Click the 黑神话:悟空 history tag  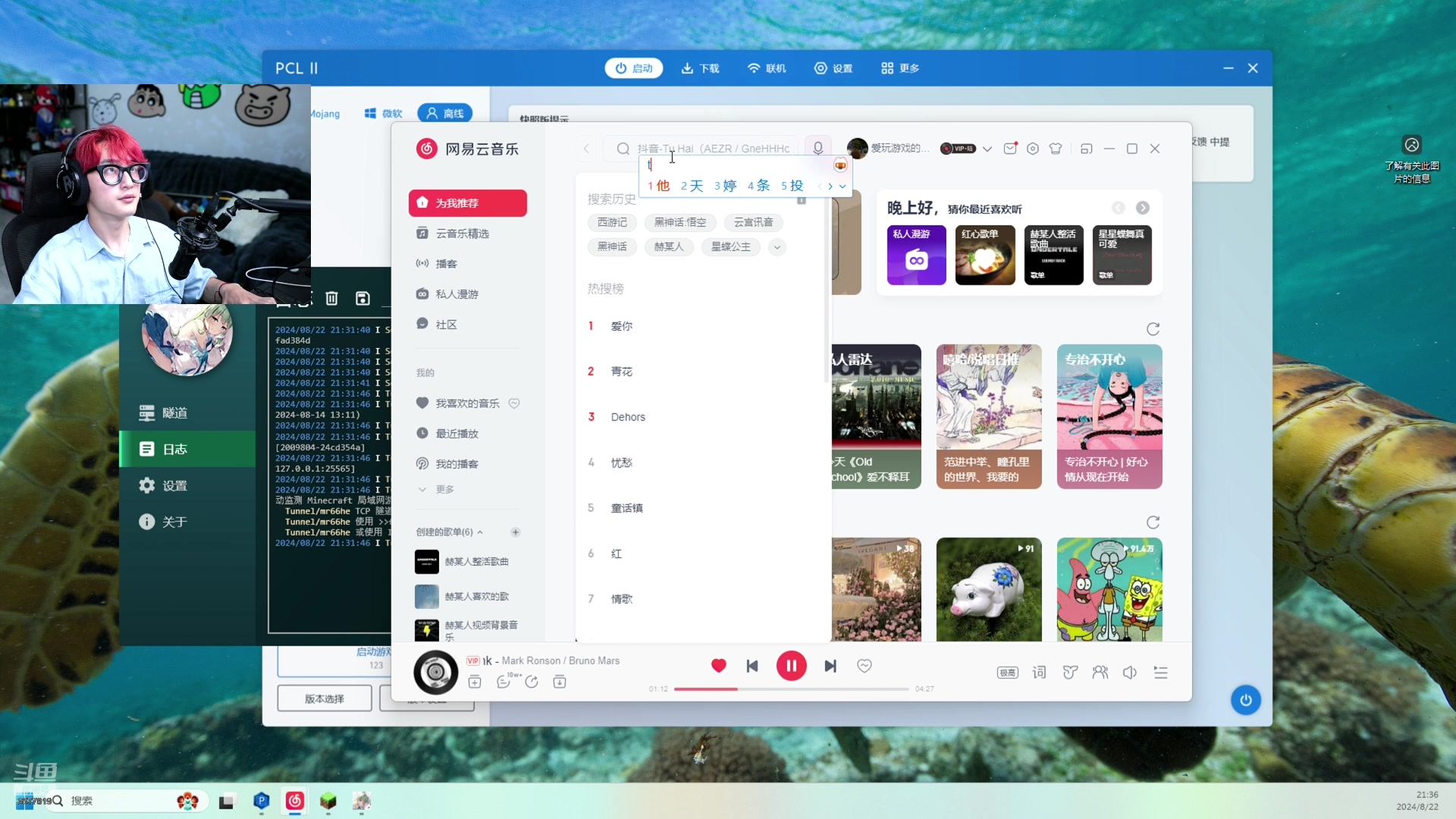[680, 222]
